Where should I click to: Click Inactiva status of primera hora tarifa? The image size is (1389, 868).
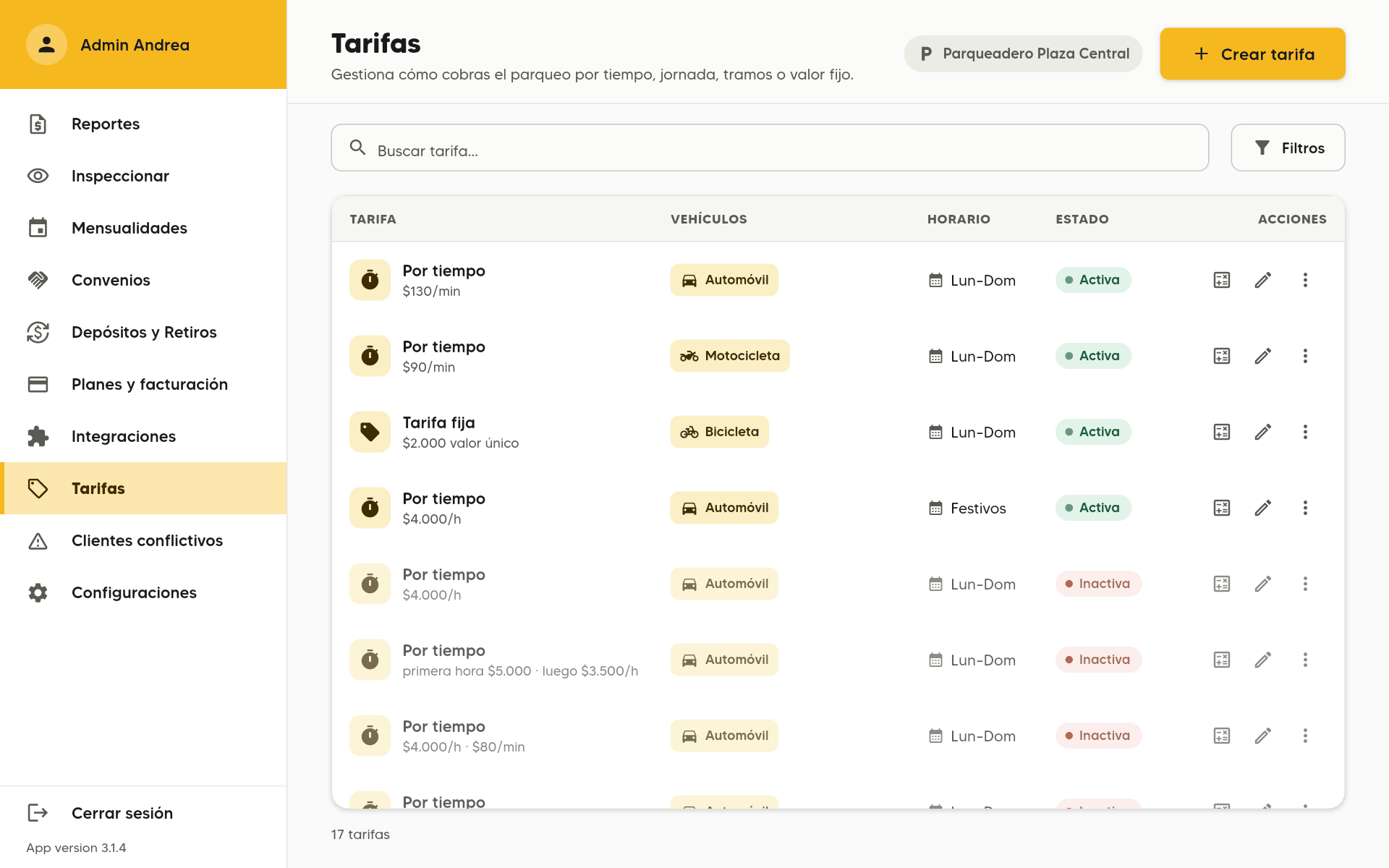(1098, 660)
